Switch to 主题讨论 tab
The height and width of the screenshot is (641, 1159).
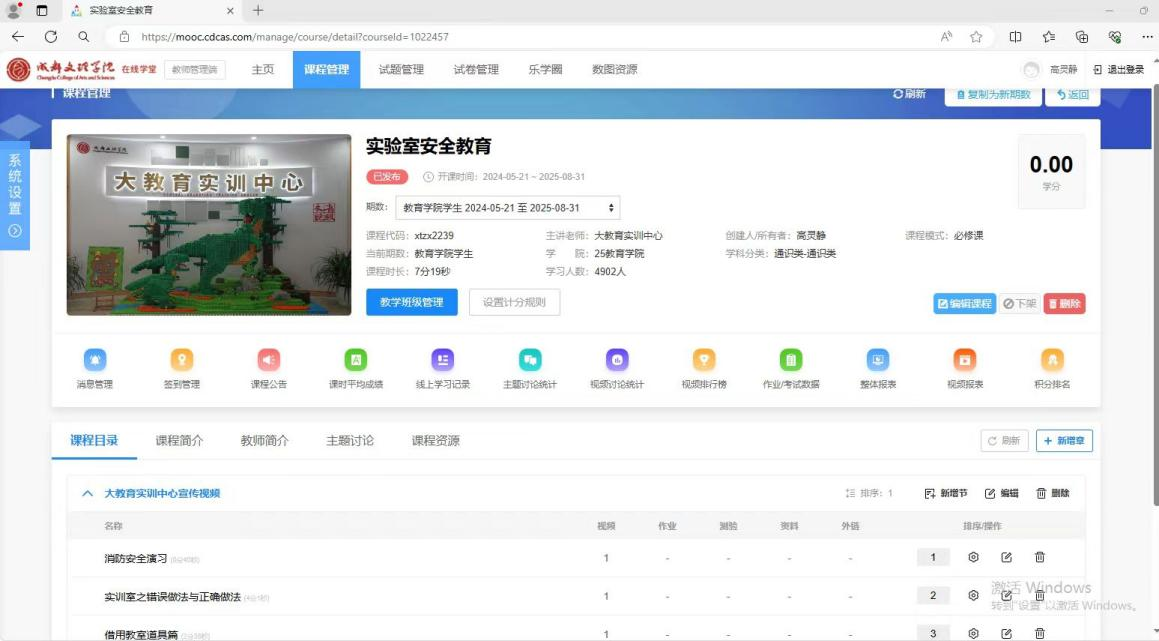[350, 441]
